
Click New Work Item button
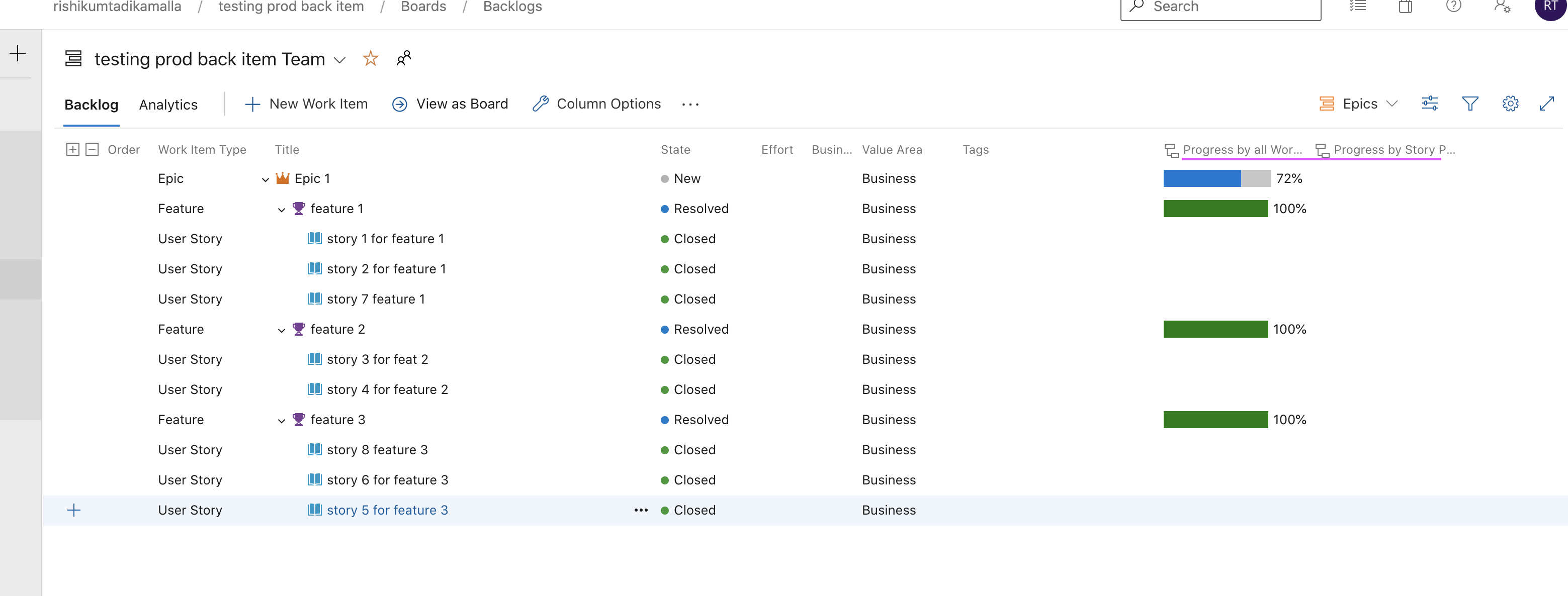(x=306, y=104)
